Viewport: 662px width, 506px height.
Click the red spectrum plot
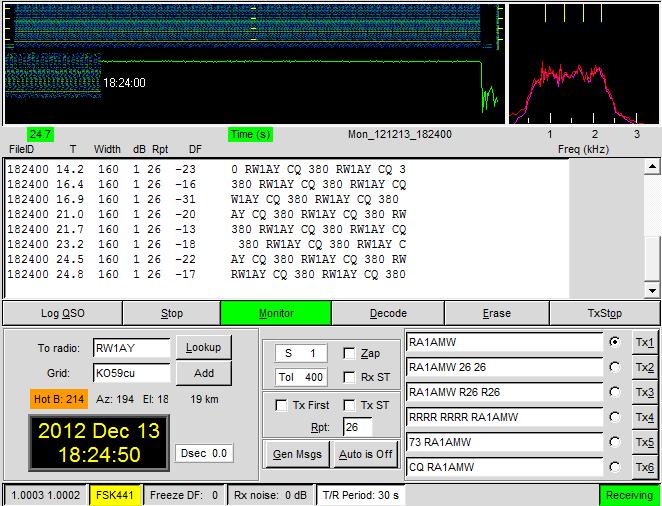coord(584,64)
